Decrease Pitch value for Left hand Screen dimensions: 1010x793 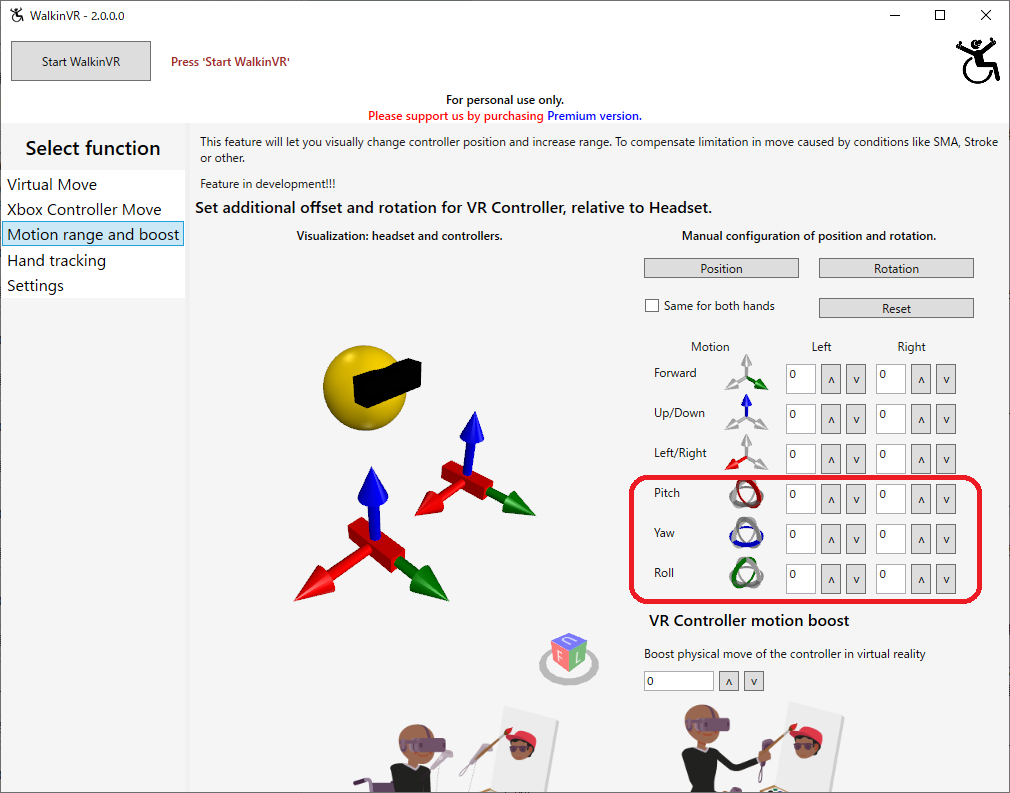tap(856, 499)
